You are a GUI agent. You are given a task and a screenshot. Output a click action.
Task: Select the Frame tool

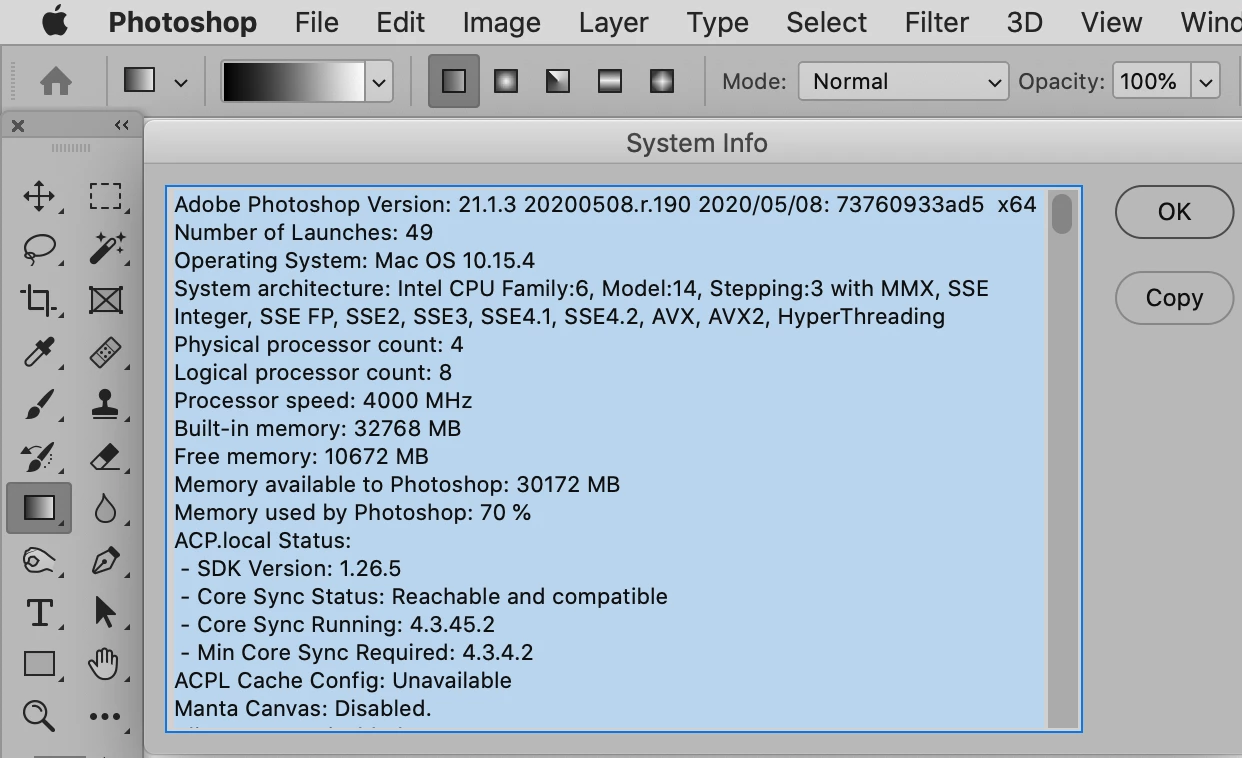105,300
